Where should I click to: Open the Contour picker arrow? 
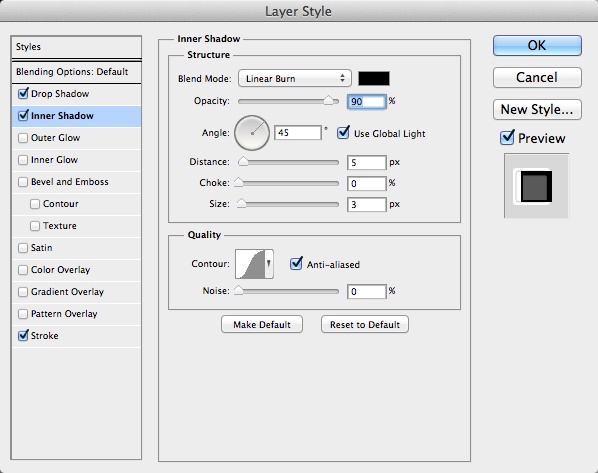(x=269, y=264)
